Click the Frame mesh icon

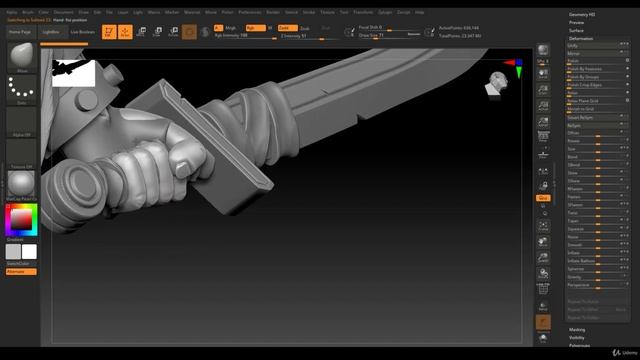coord(543,226)
